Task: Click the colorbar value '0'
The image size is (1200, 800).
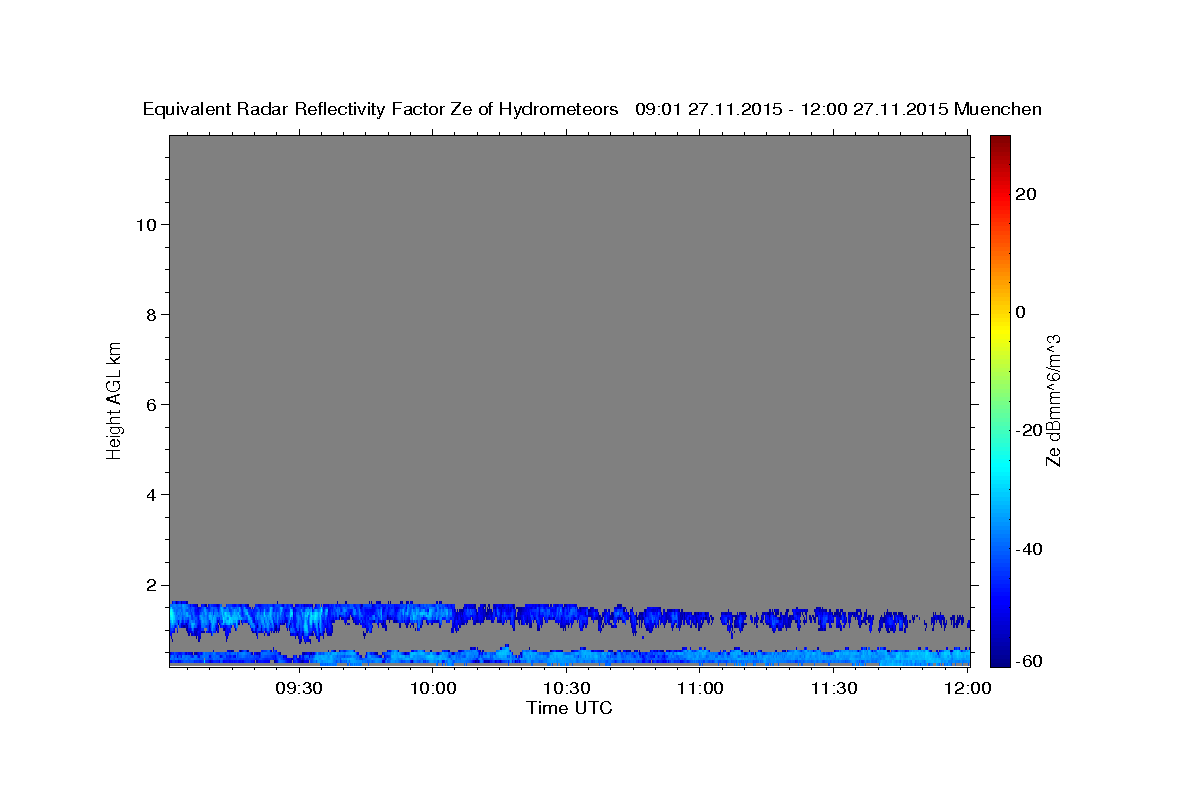Action: coord(1020,312)
